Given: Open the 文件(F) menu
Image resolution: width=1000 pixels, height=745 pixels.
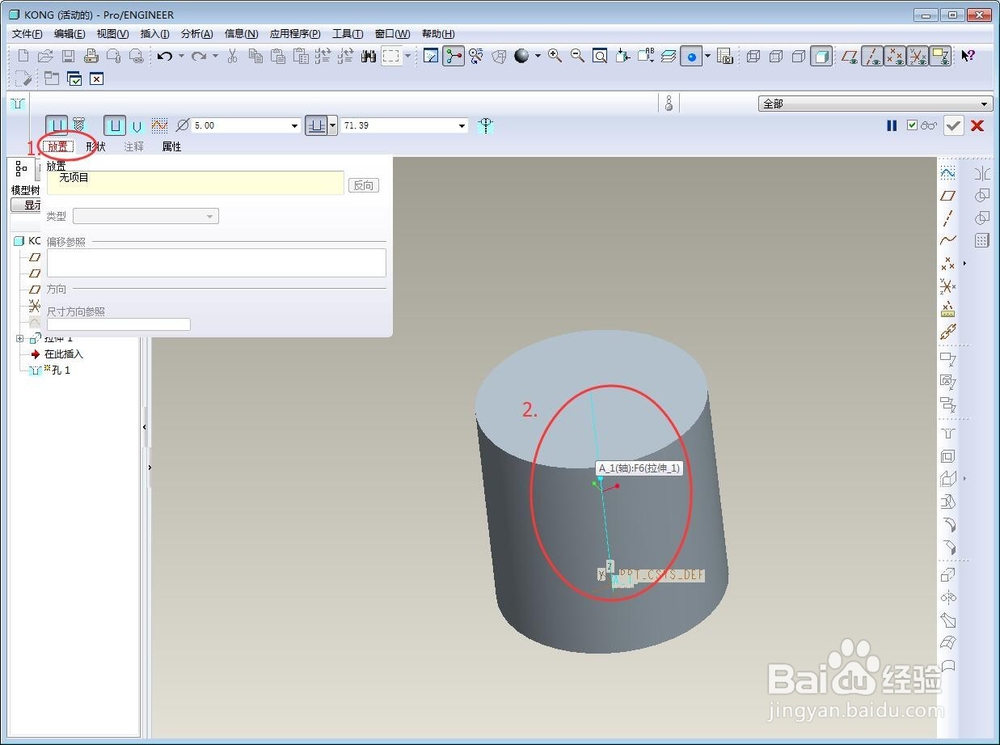Looking at the screenshot, I should (27, 34).
